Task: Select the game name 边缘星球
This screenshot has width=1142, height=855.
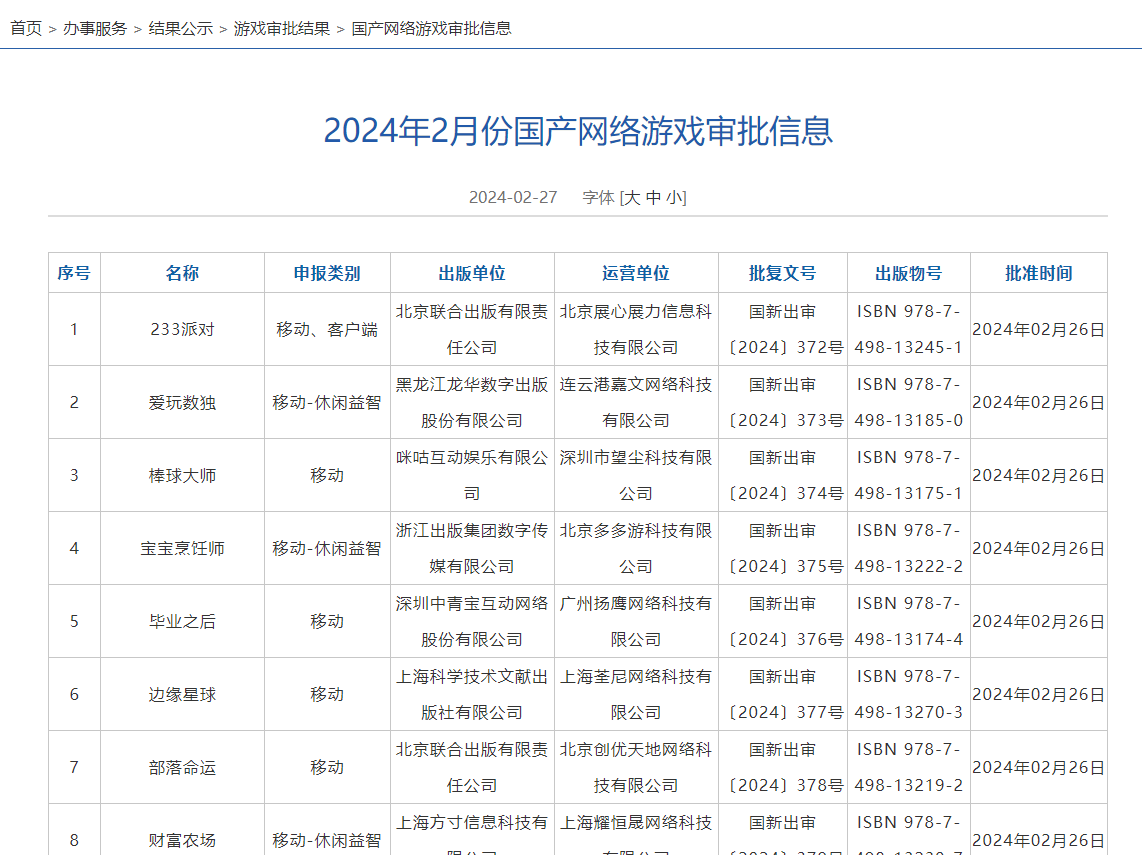Action: coord(182,695)
